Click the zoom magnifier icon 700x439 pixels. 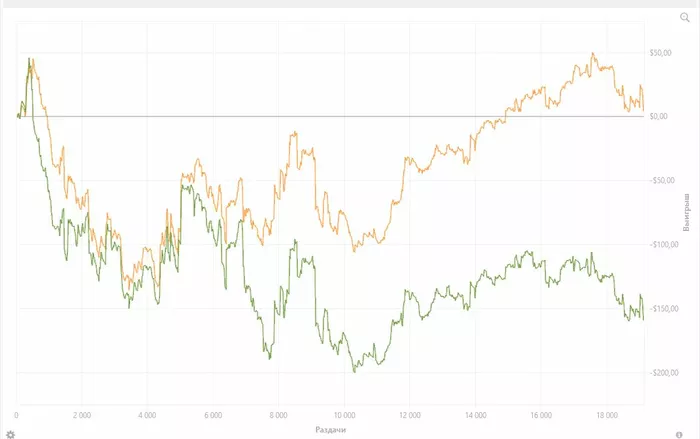point(685,18)
